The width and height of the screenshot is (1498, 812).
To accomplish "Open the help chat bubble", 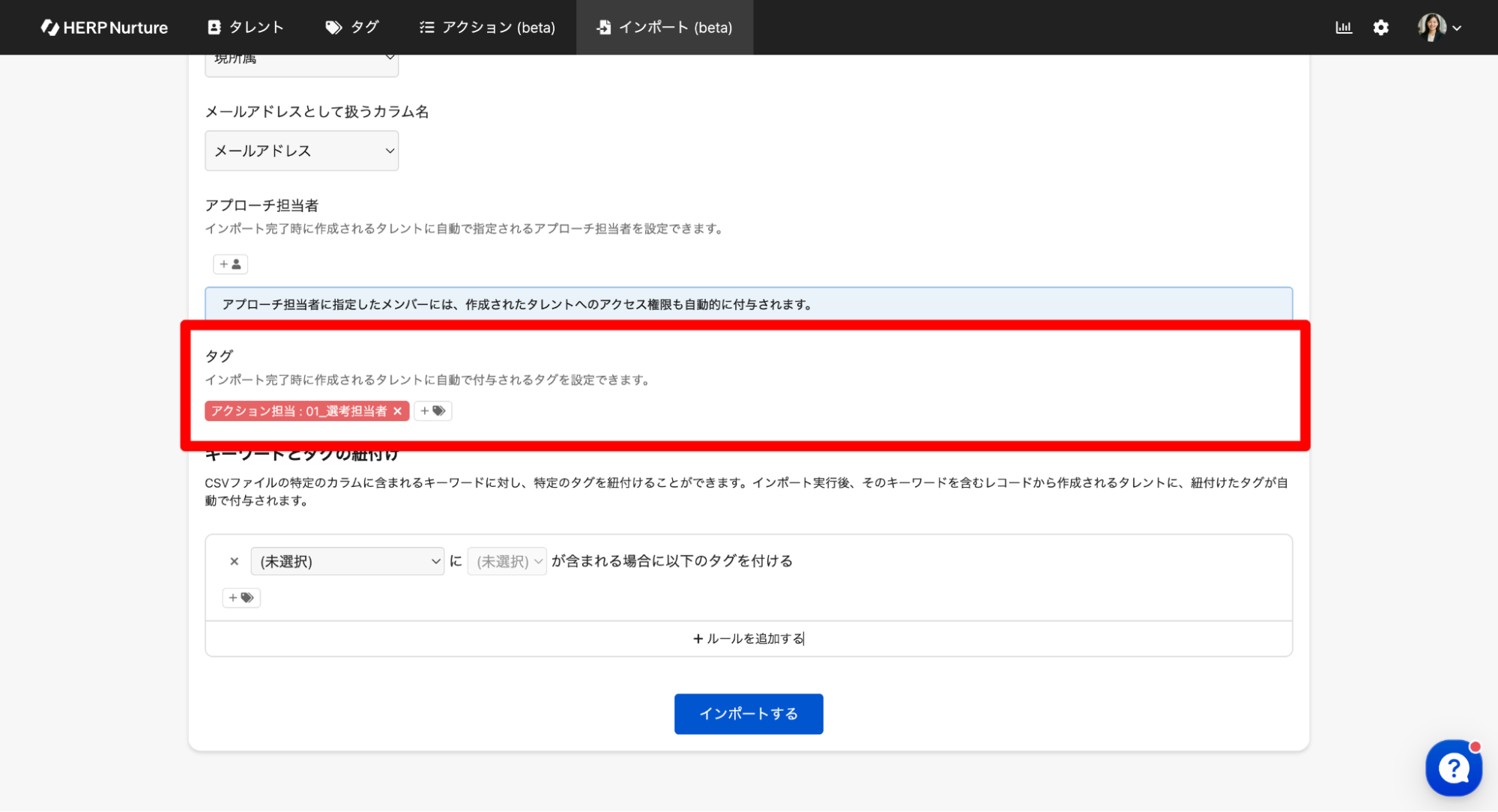I will click(1453, 768).
